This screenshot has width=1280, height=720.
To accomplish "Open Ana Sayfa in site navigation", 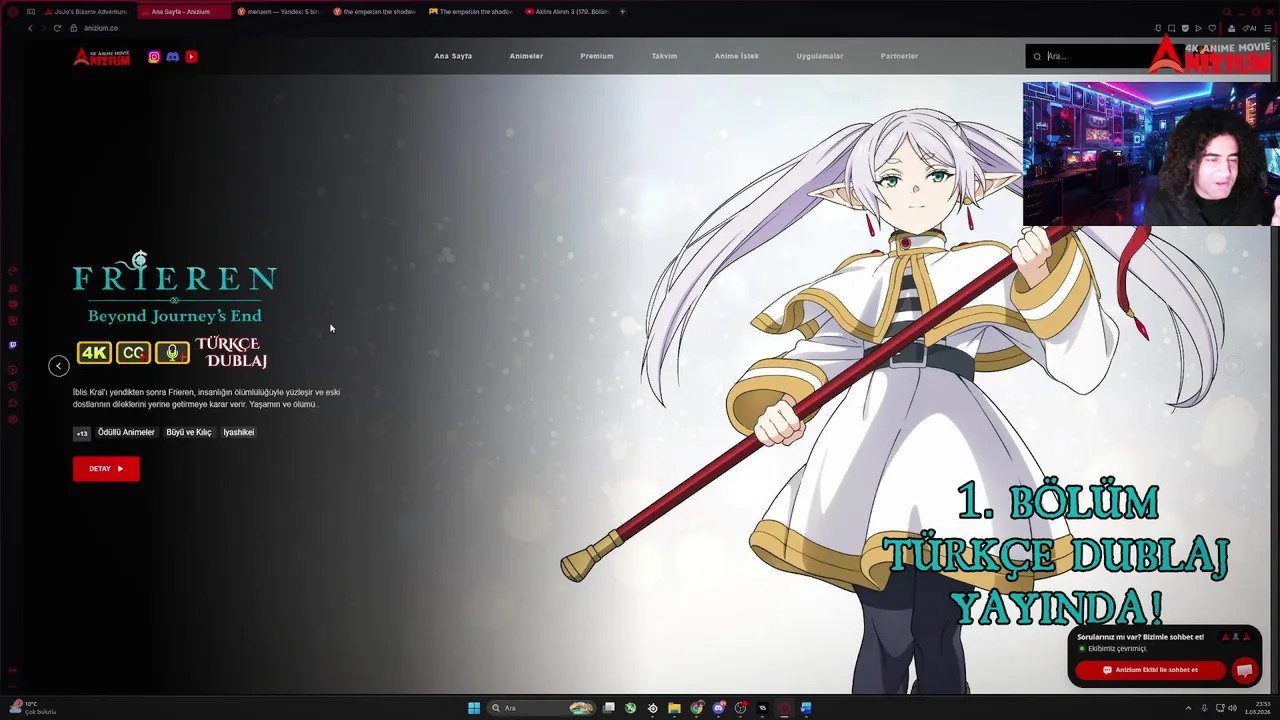I will [453, 56].
